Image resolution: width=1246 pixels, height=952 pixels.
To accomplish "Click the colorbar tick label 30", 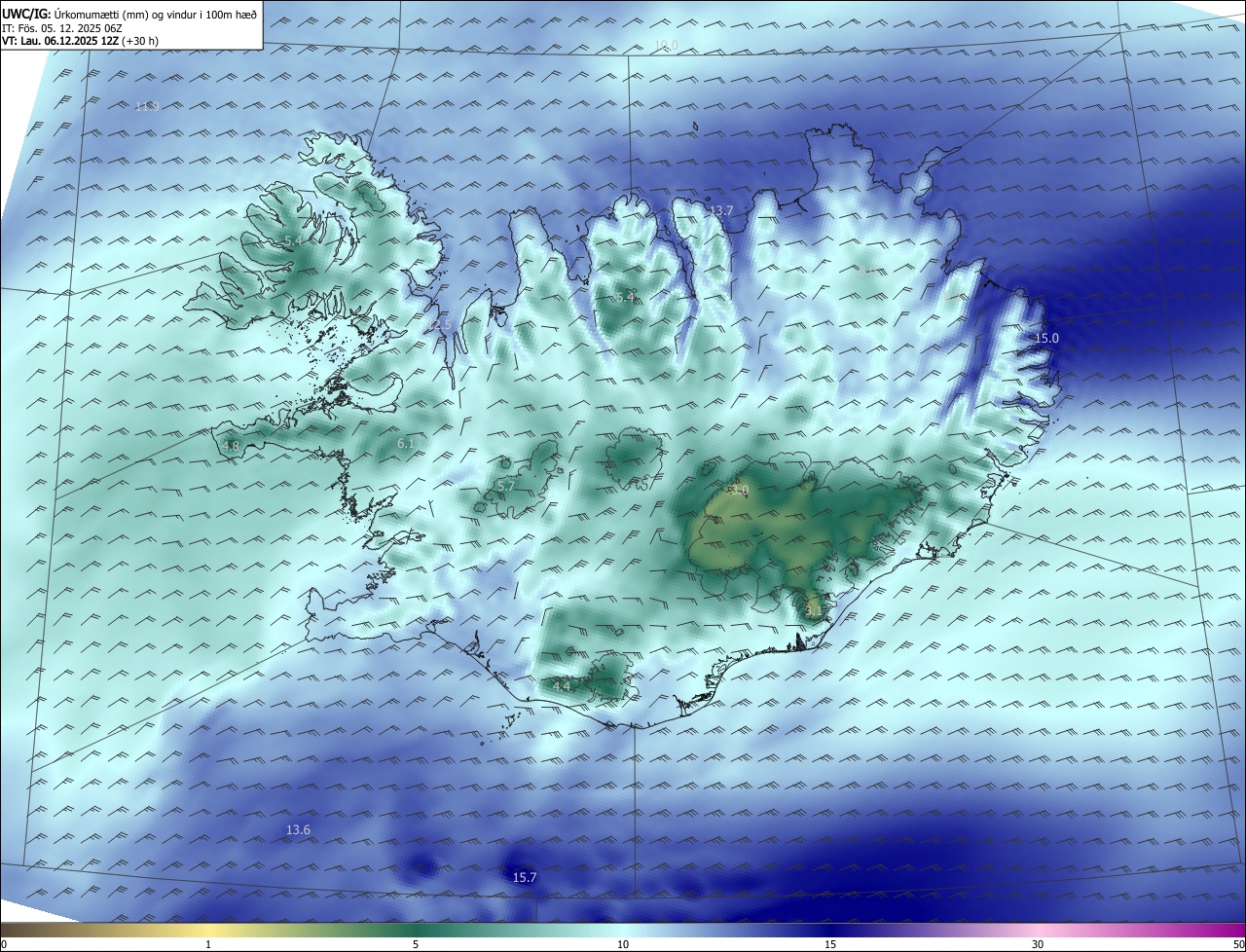I will (1038, 944).
